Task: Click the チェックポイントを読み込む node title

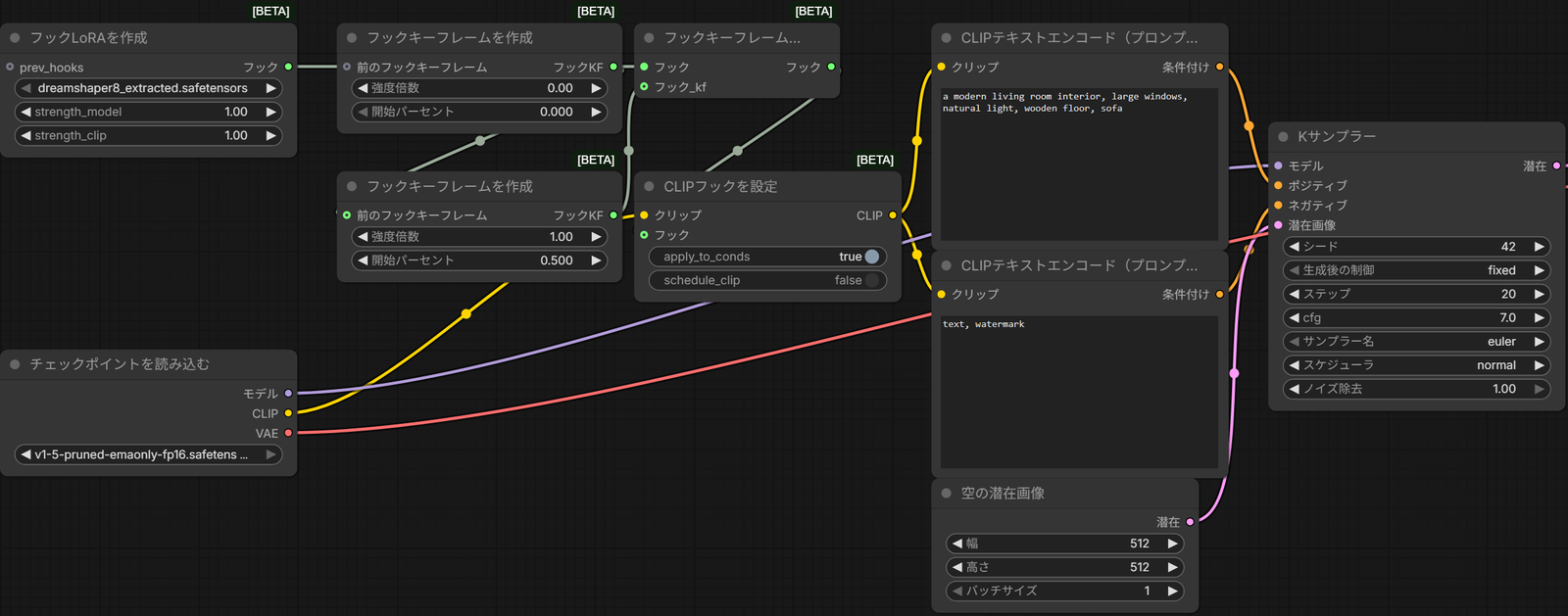Action: (x=120, y=363)
